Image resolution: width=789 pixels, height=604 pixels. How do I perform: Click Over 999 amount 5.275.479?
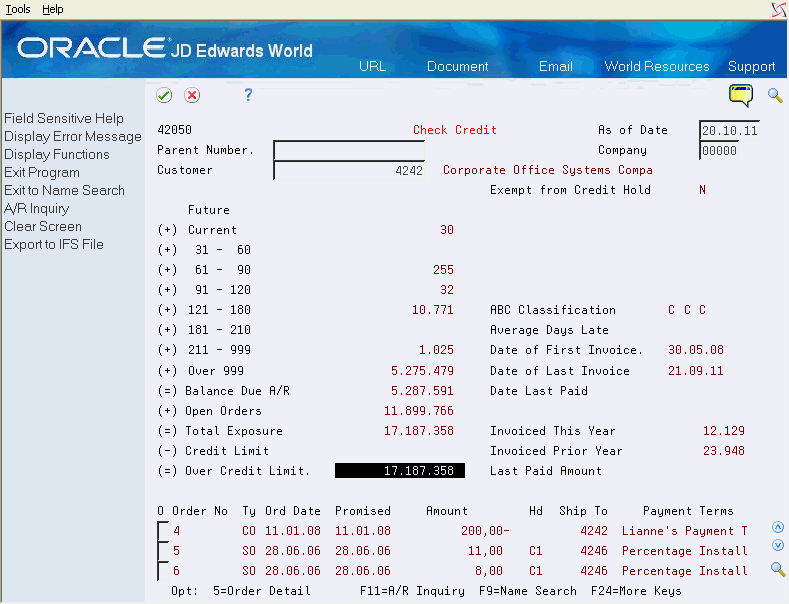tap(422, 371)
